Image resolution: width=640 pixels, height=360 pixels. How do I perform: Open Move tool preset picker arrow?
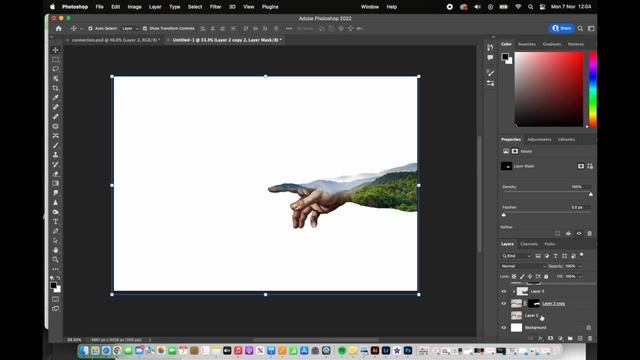(81, 29)
